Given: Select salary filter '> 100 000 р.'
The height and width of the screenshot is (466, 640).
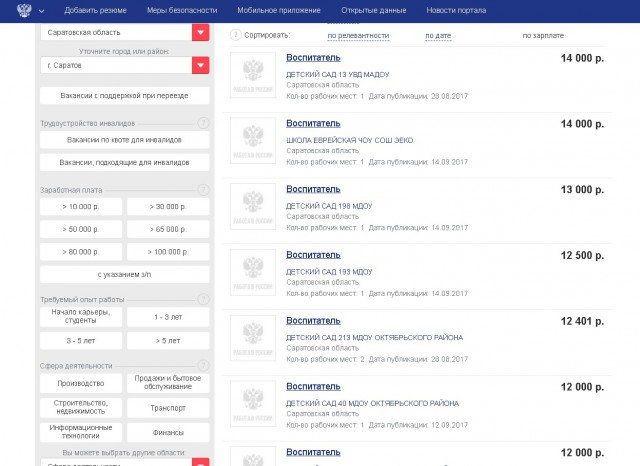Looking at the screenshot, I should point(168,252).
